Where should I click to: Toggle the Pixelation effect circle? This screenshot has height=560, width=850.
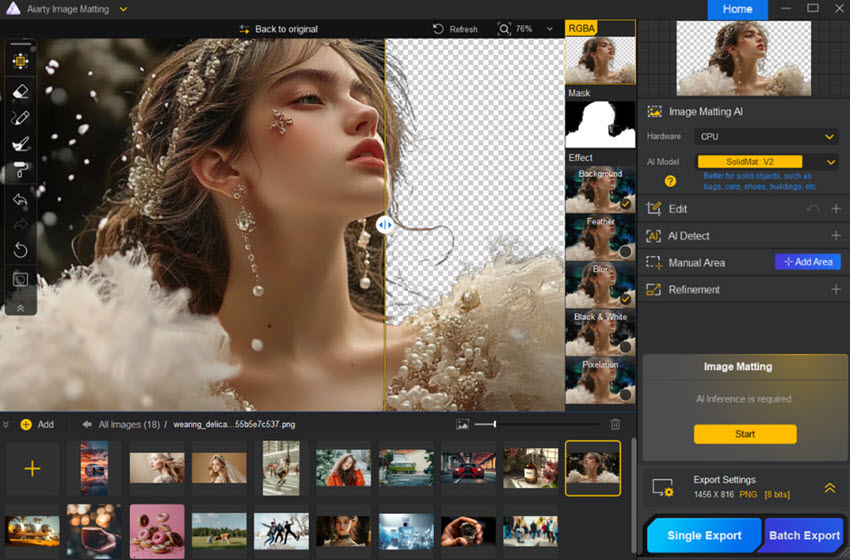pos(626,395)
